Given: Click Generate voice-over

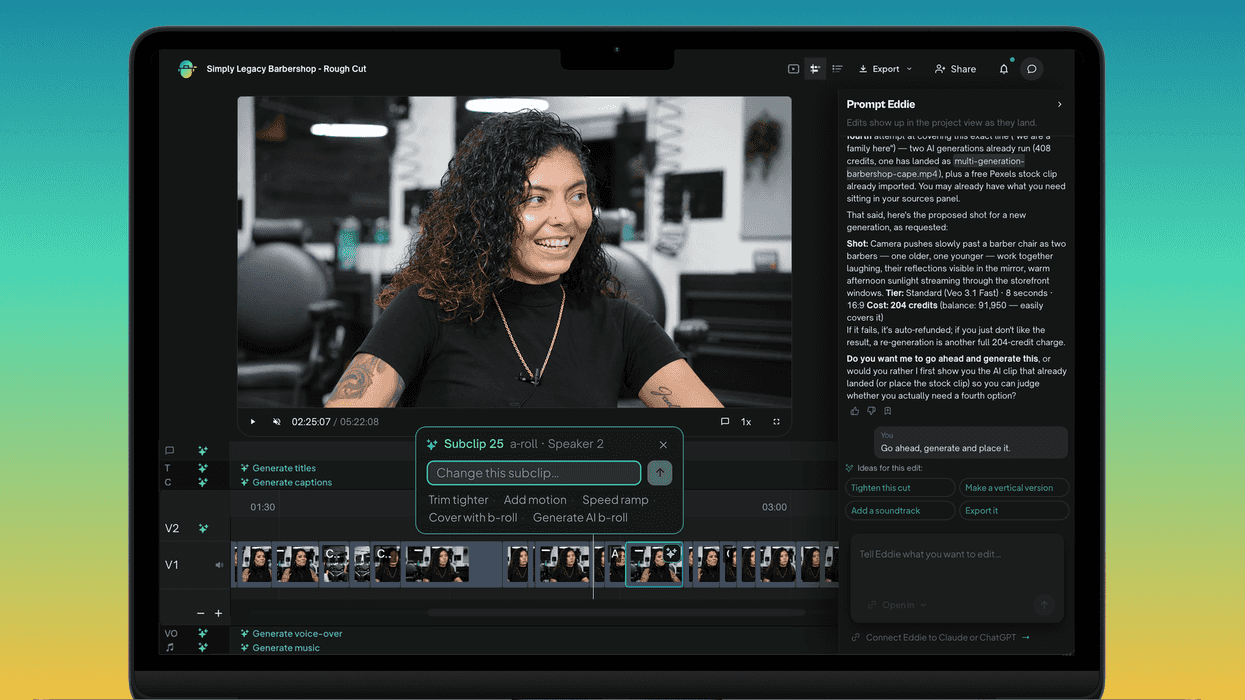Looking at the screenshot, I should tap(291, 633).
